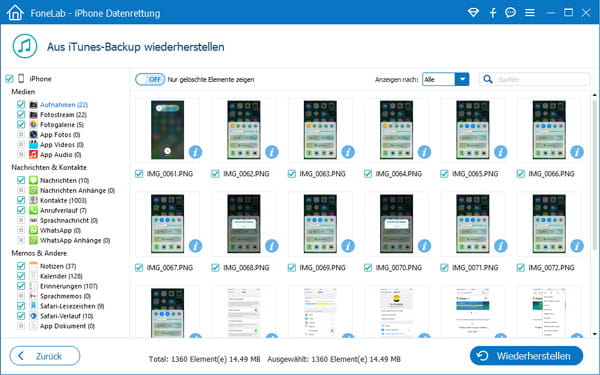
Task: Toggle 'Nur gelöschte Elemente zeigen' switch
Action: pos(150,79)
